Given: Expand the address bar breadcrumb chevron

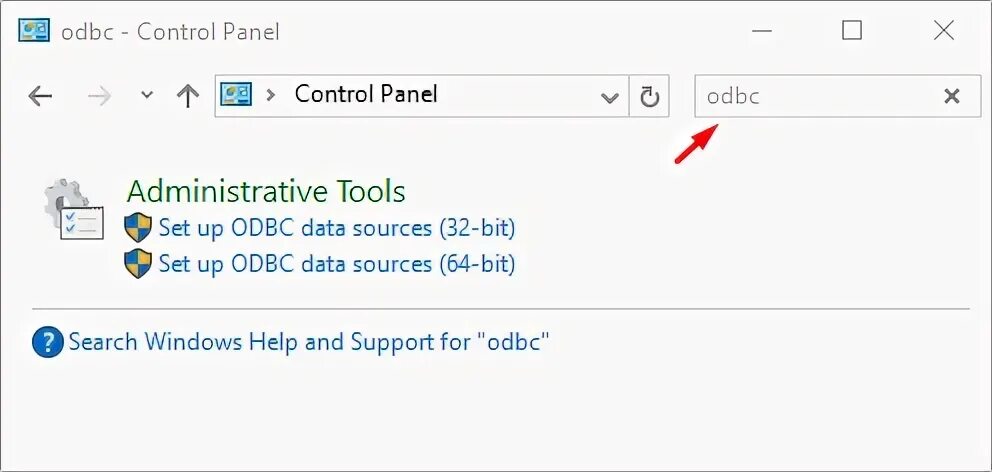Looking at the screenshot, I should [x=270, y=95].
